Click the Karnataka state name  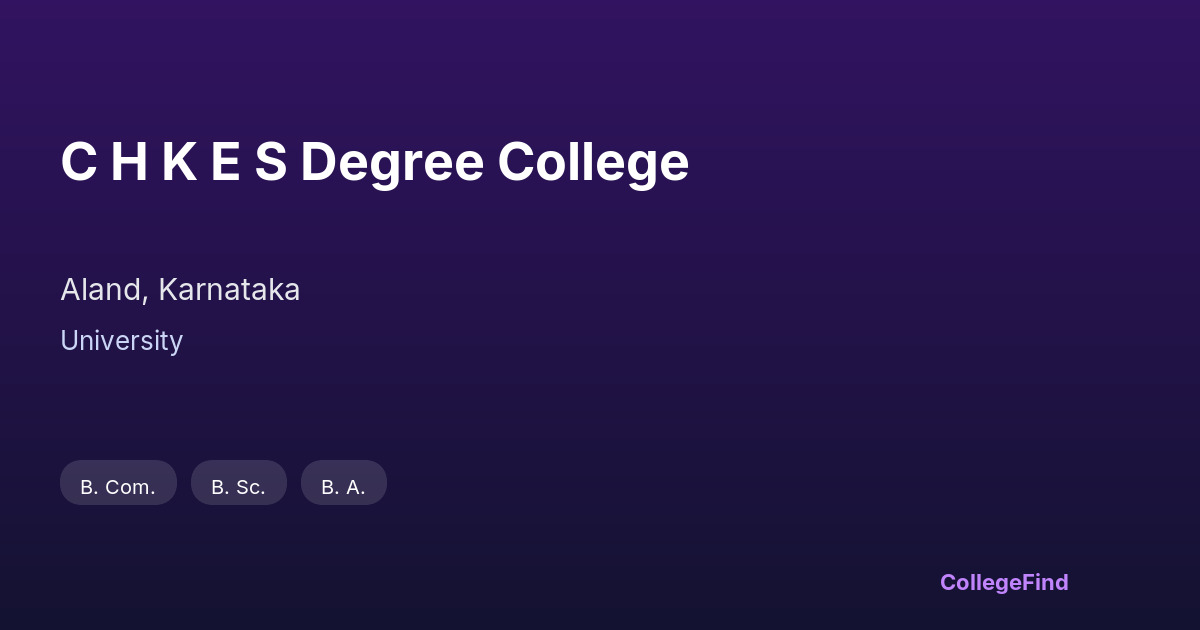pos(229,290)
